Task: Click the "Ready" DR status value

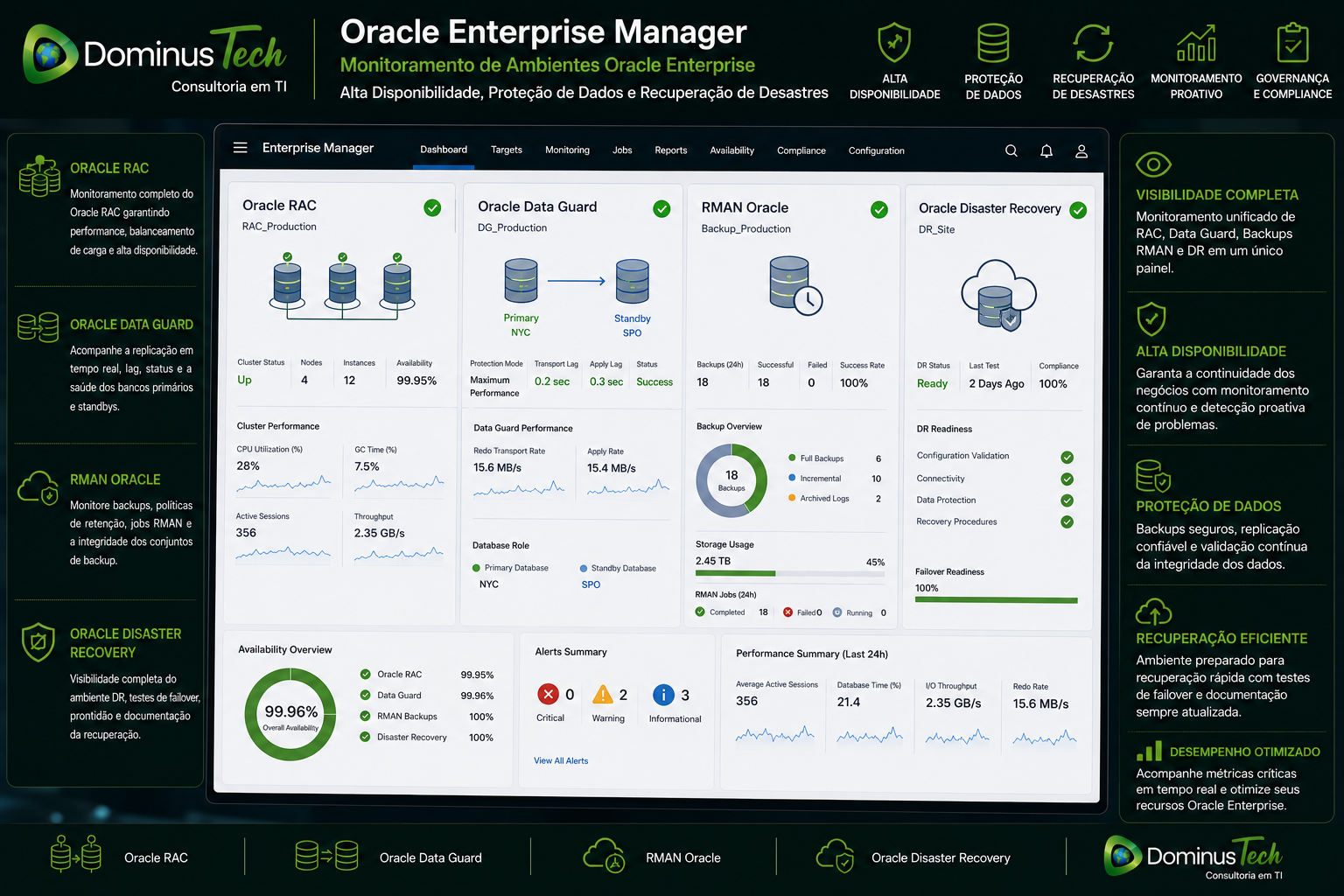Action: pos(932,384)
